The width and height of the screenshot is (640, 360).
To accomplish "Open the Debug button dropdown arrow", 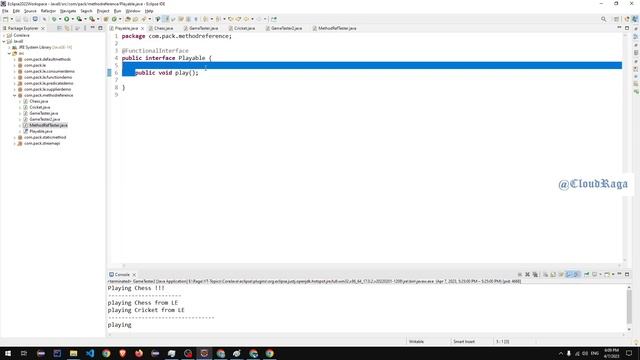I will tap(60, 19).
